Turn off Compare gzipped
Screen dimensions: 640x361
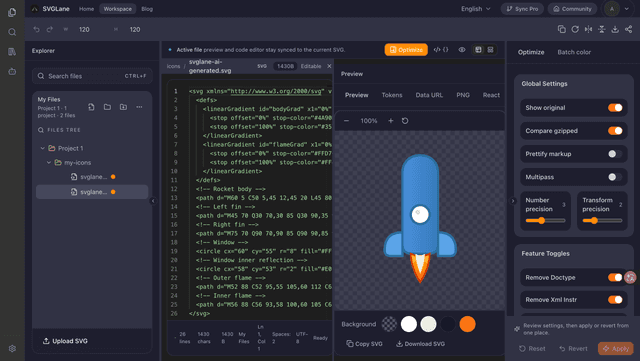[x=615, y=131]
